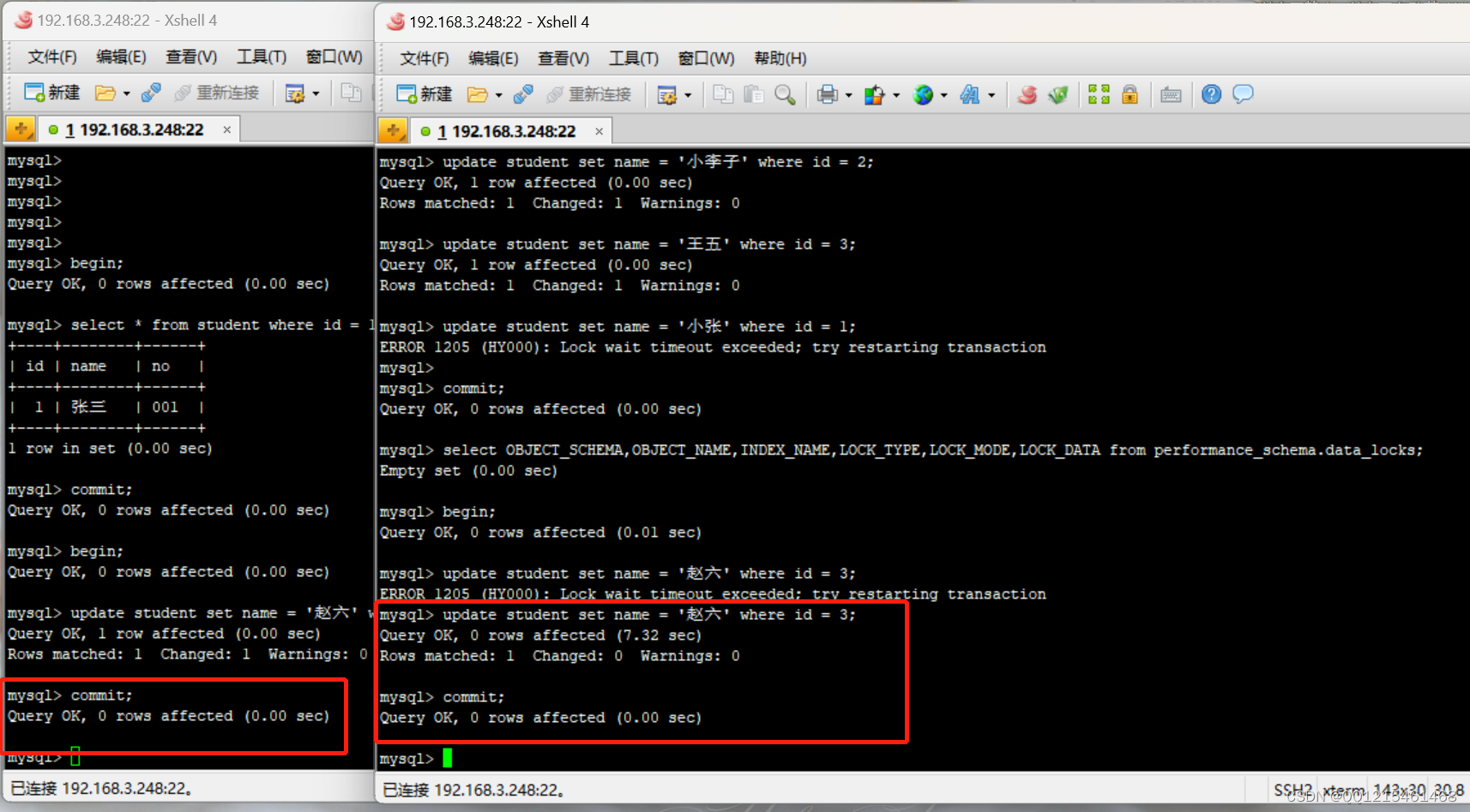Image resolution: width=1470 pixels, height=812 pixels.
Task: Click the padlock lock-screen icon
Action: point(1130,94)
